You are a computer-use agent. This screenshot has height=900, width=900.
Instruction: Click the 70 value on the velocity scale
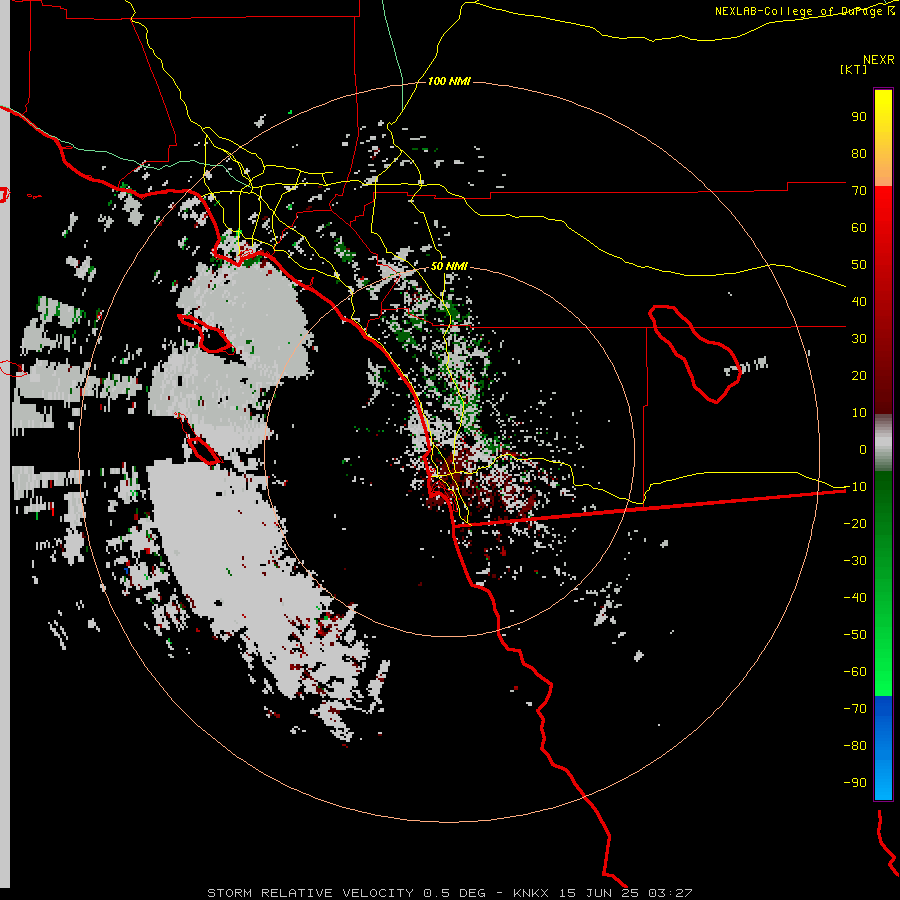859,191
